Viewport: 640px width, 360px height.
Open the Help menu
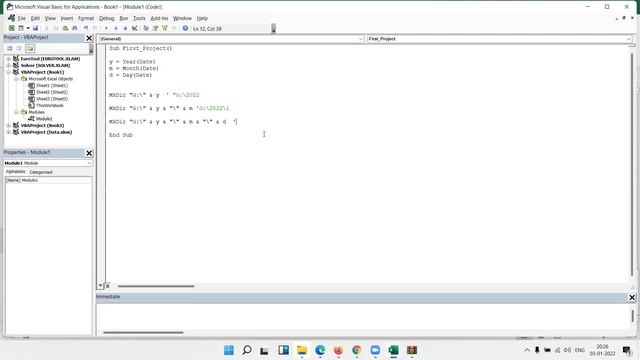coord(202,18)
